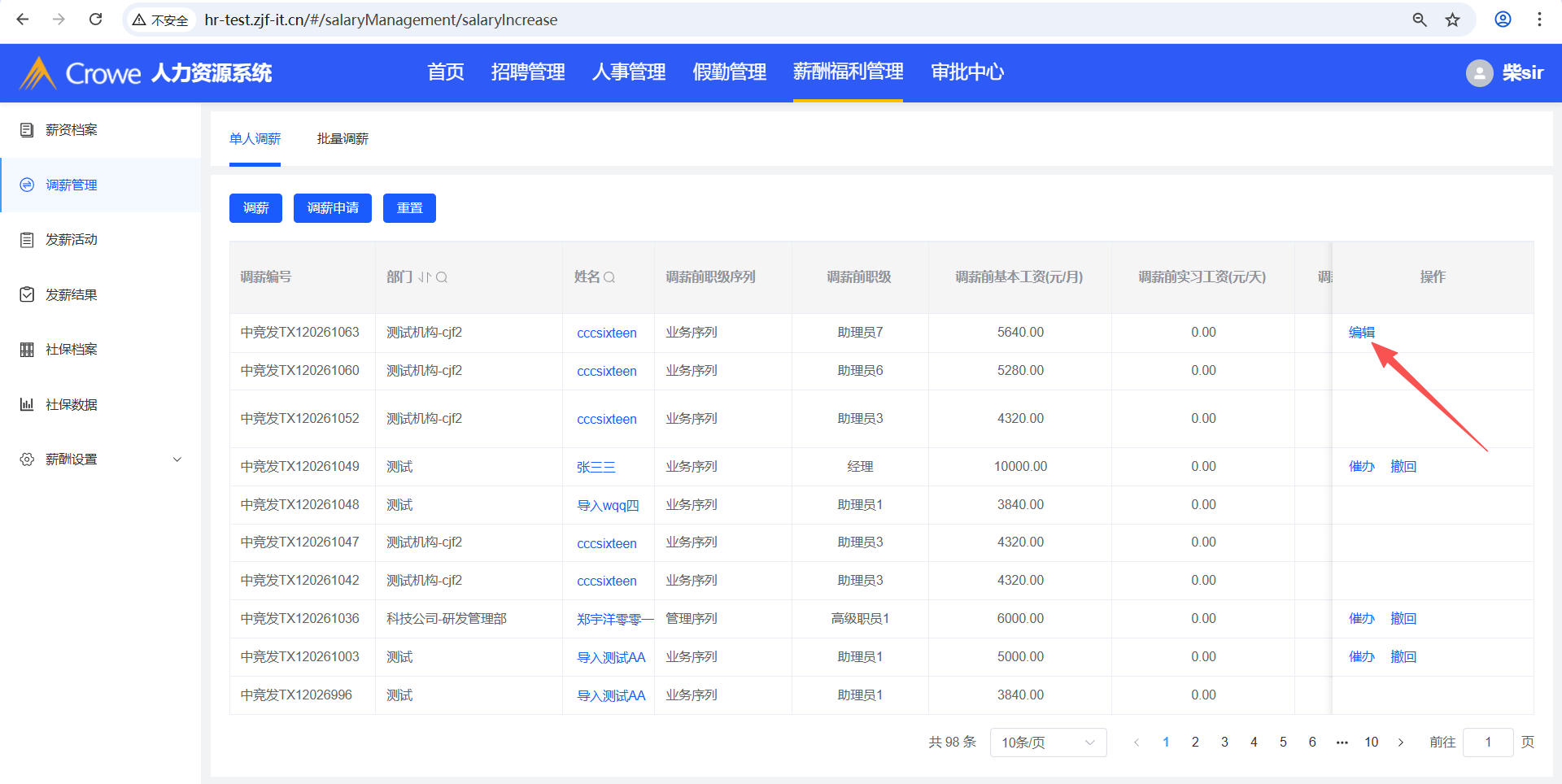The image size is (1562, 784).
Task: Switch to the 批量调薪 tab
Action: click(x=343, y=139)
